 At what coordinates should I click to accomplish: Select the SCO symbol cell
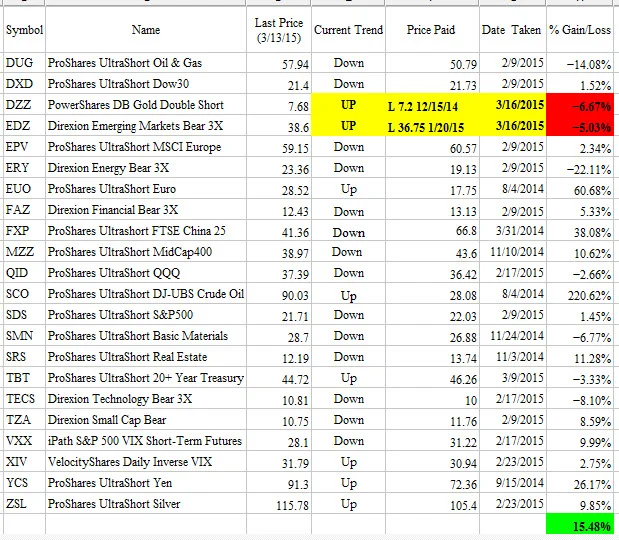pos(24,294)
